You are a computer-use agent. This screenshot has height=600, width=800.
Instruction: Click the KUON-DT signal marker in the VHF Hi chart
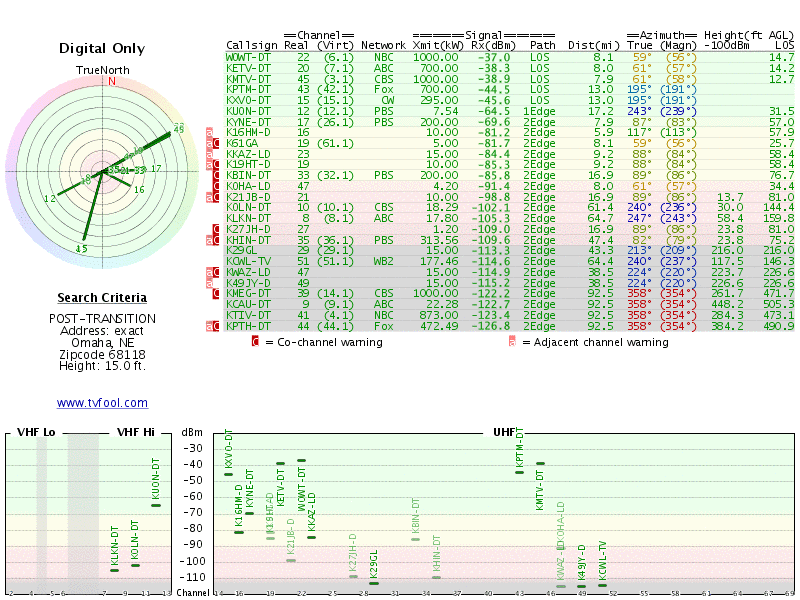coord(156,506)
